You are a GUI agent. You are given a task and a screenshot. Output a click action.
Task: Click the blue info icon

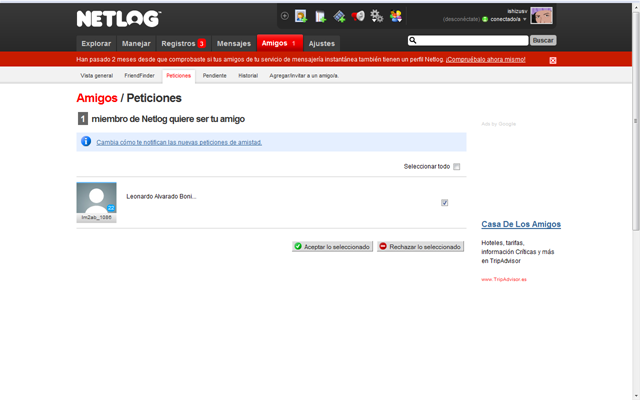coord(86,141)
